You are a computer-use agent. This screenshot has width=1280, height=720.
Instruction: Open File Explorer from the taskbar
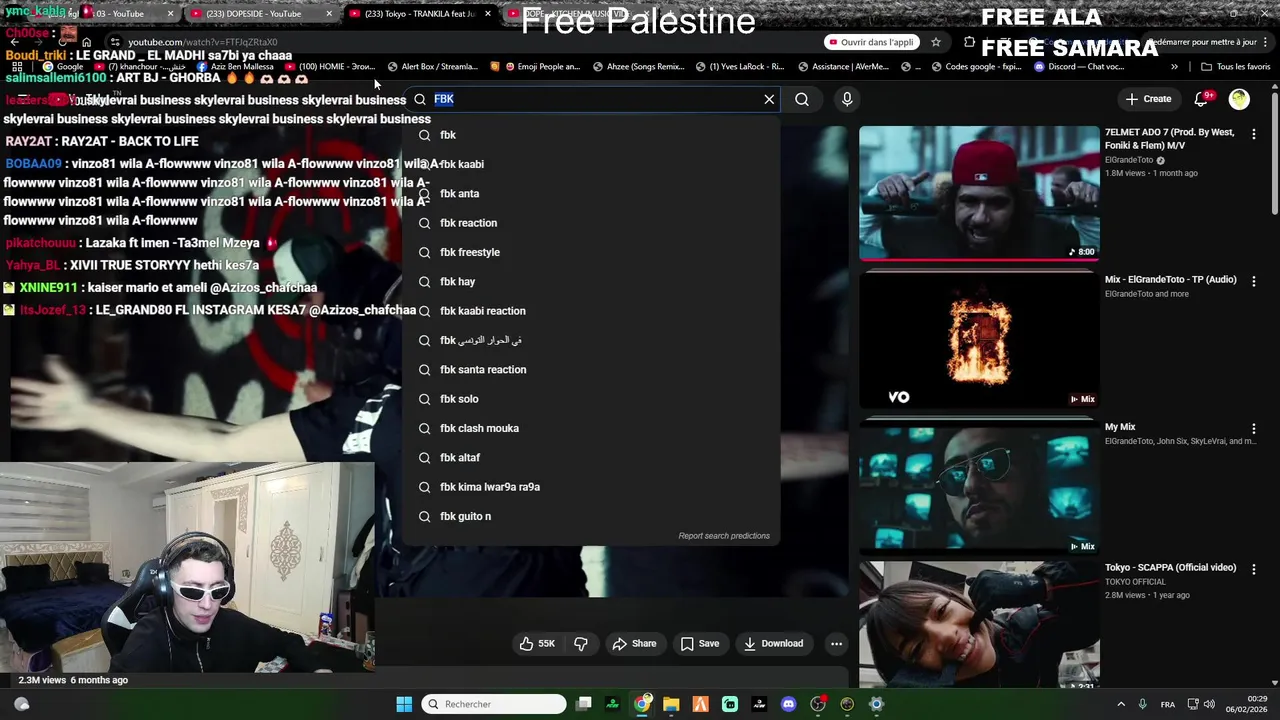(671, 704)
